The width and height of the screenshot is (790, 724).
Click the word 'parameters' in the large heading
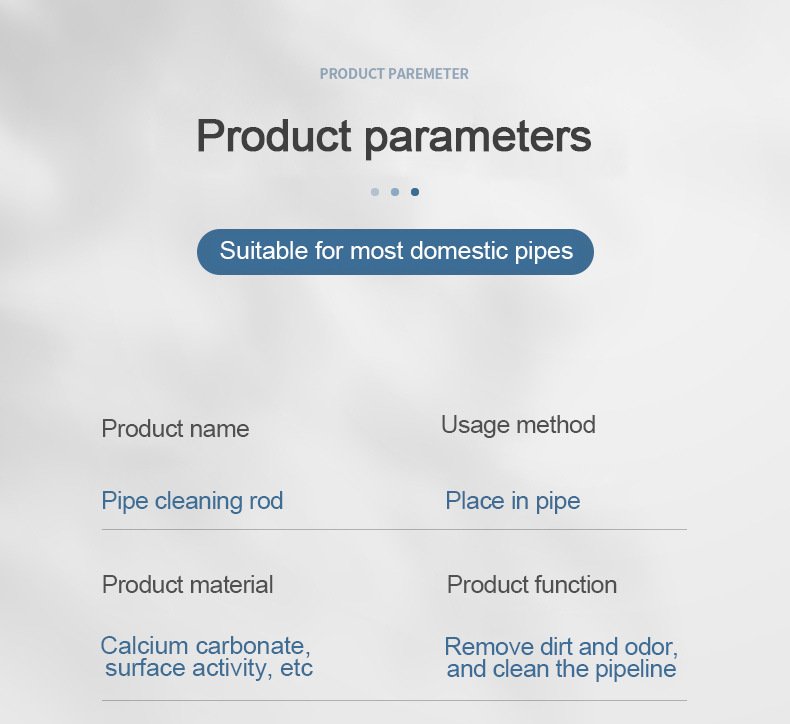point(477,138)
